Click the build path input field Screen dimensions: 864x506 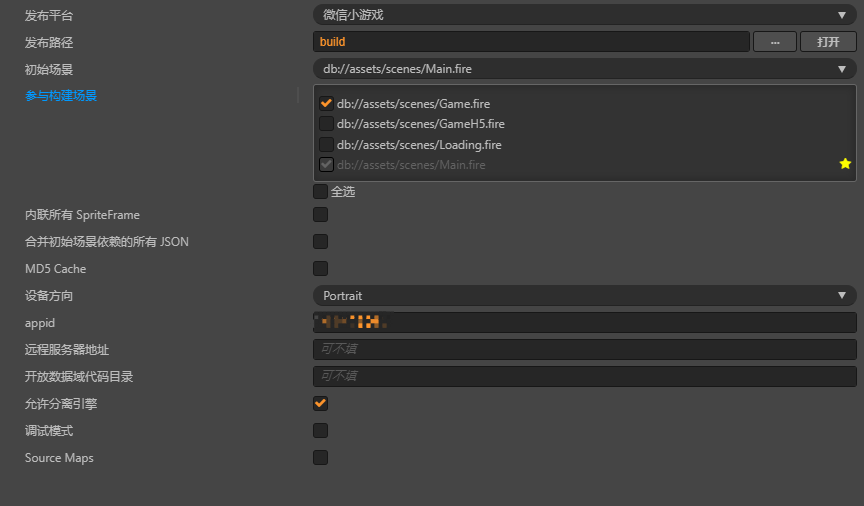click(x=531, y=42)
